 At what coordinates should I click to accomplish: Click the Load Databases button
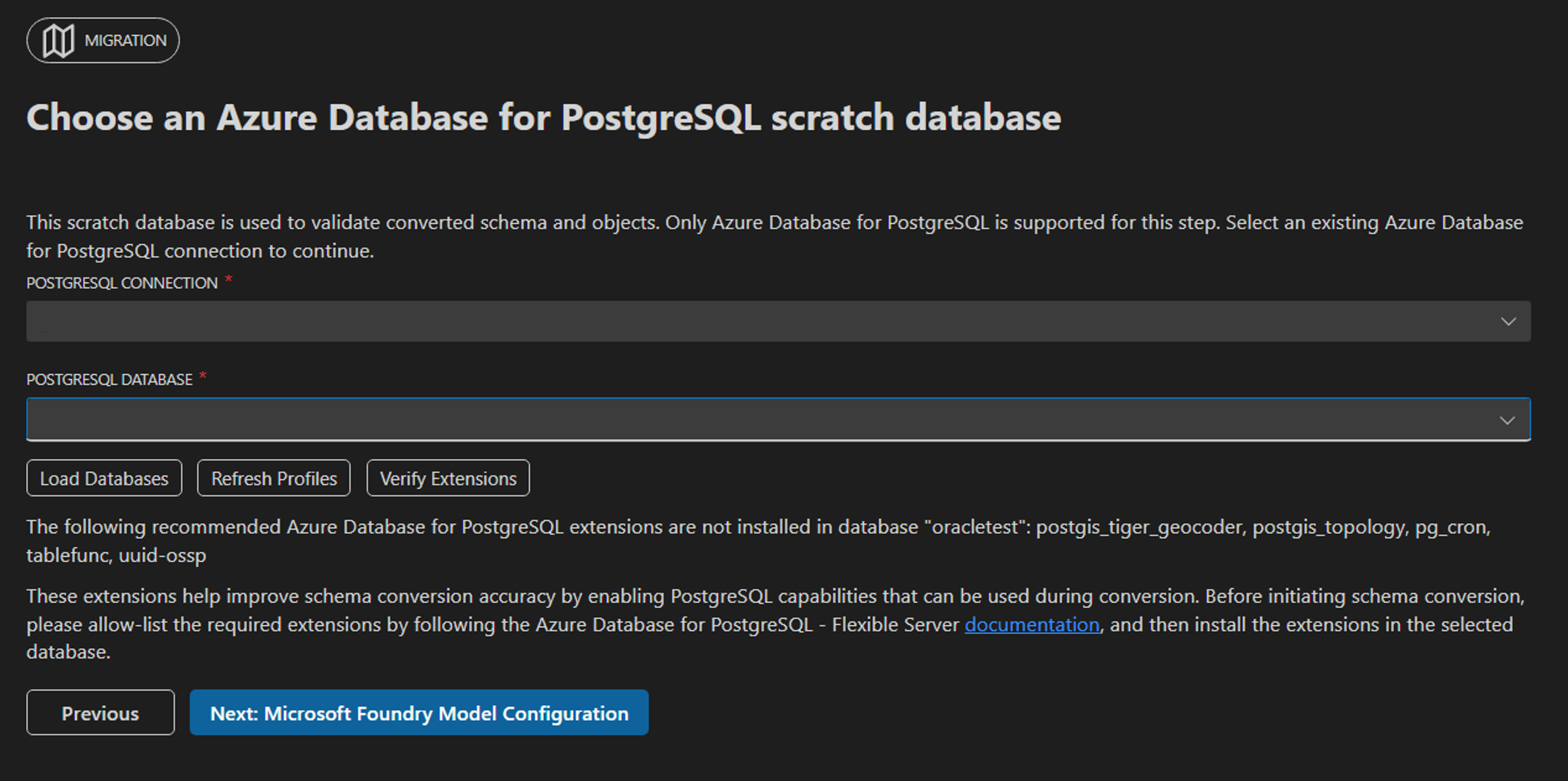point(104,478)
